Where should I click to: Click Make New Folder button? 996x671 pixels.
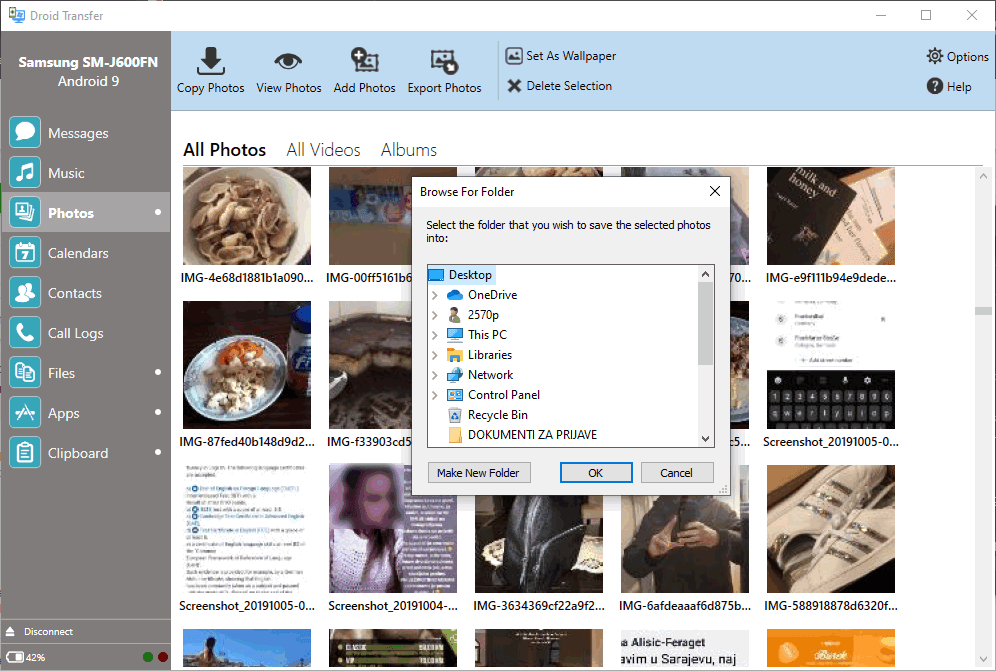[479, 473]
